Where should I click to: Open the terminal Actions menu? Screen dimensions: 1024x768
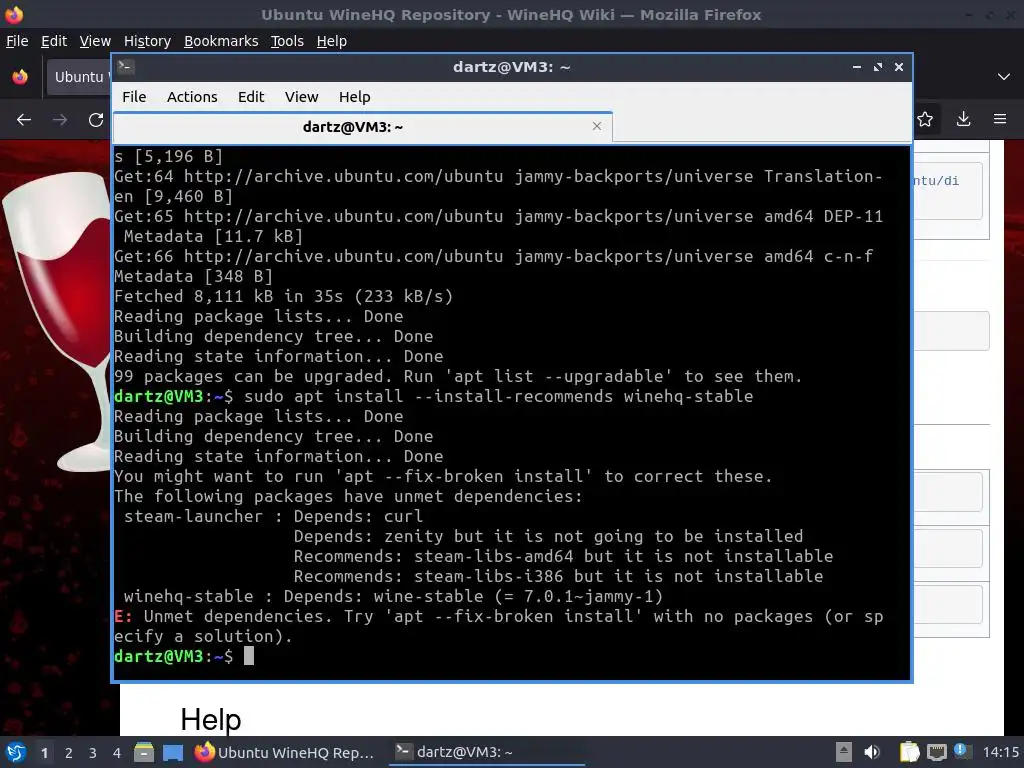click(x=192, y=97)
